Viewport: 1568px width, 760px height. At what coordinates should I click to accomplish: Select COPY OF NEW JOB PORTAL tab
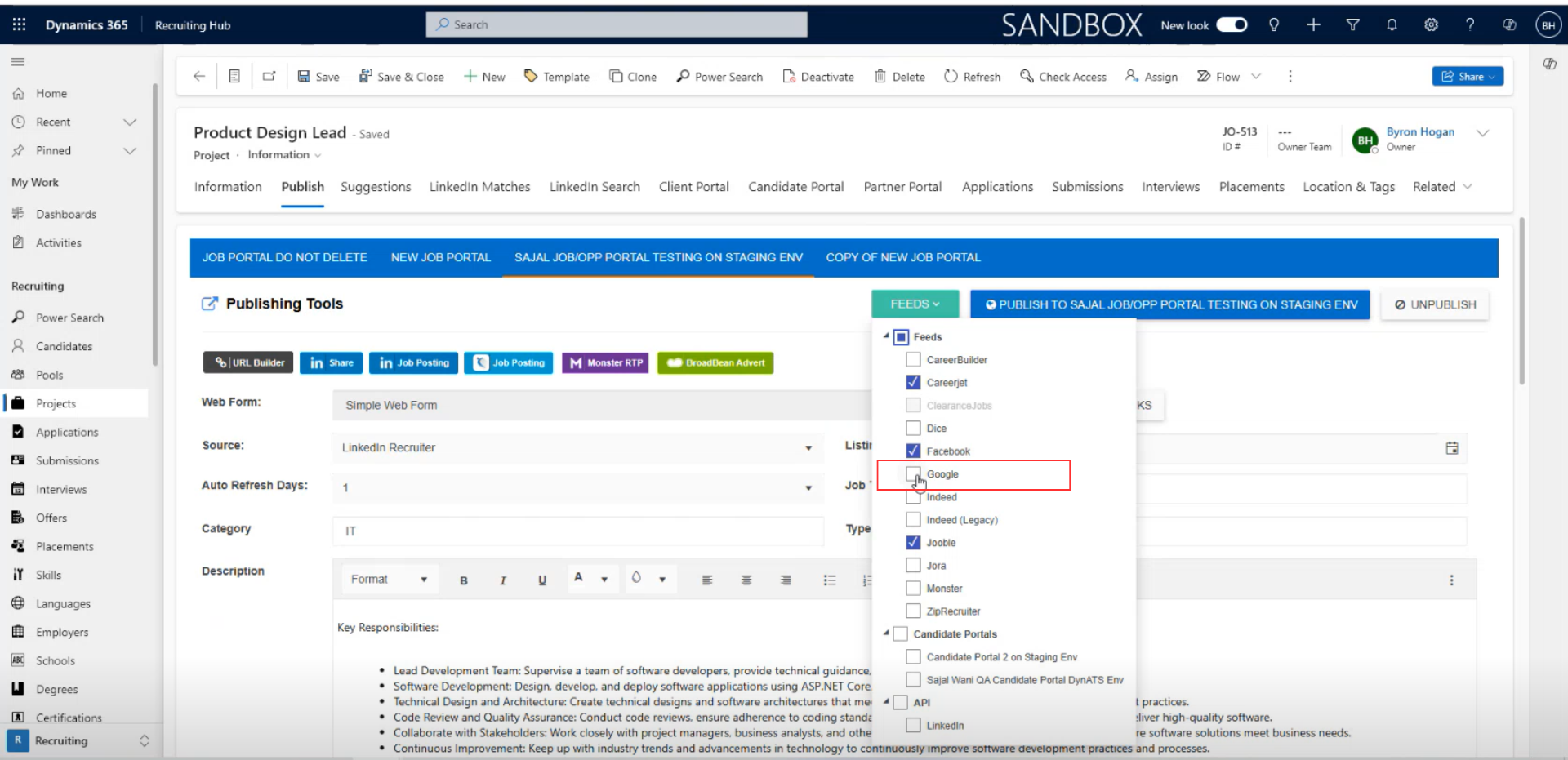(903, 257)
